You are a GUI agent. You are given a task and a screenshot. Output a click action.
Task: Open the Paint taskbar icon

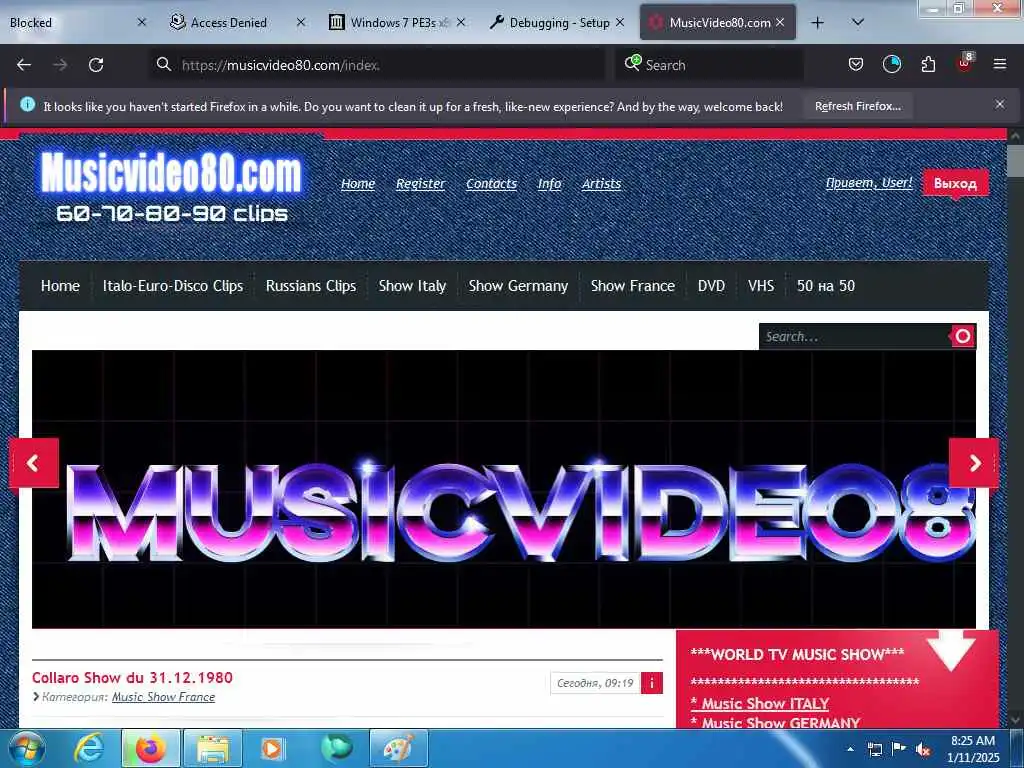pos(398,748)
